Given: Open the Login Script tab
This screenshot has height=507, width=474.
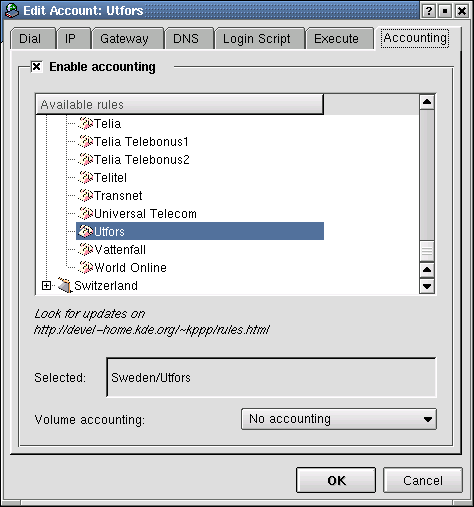Looking at the screenshot, I should coord(259,39).
